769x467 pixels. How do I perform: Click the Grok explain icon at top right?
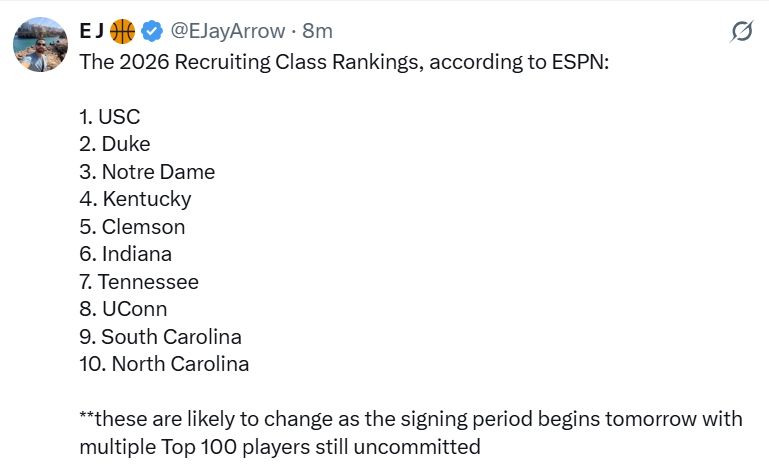coord(741,32)
